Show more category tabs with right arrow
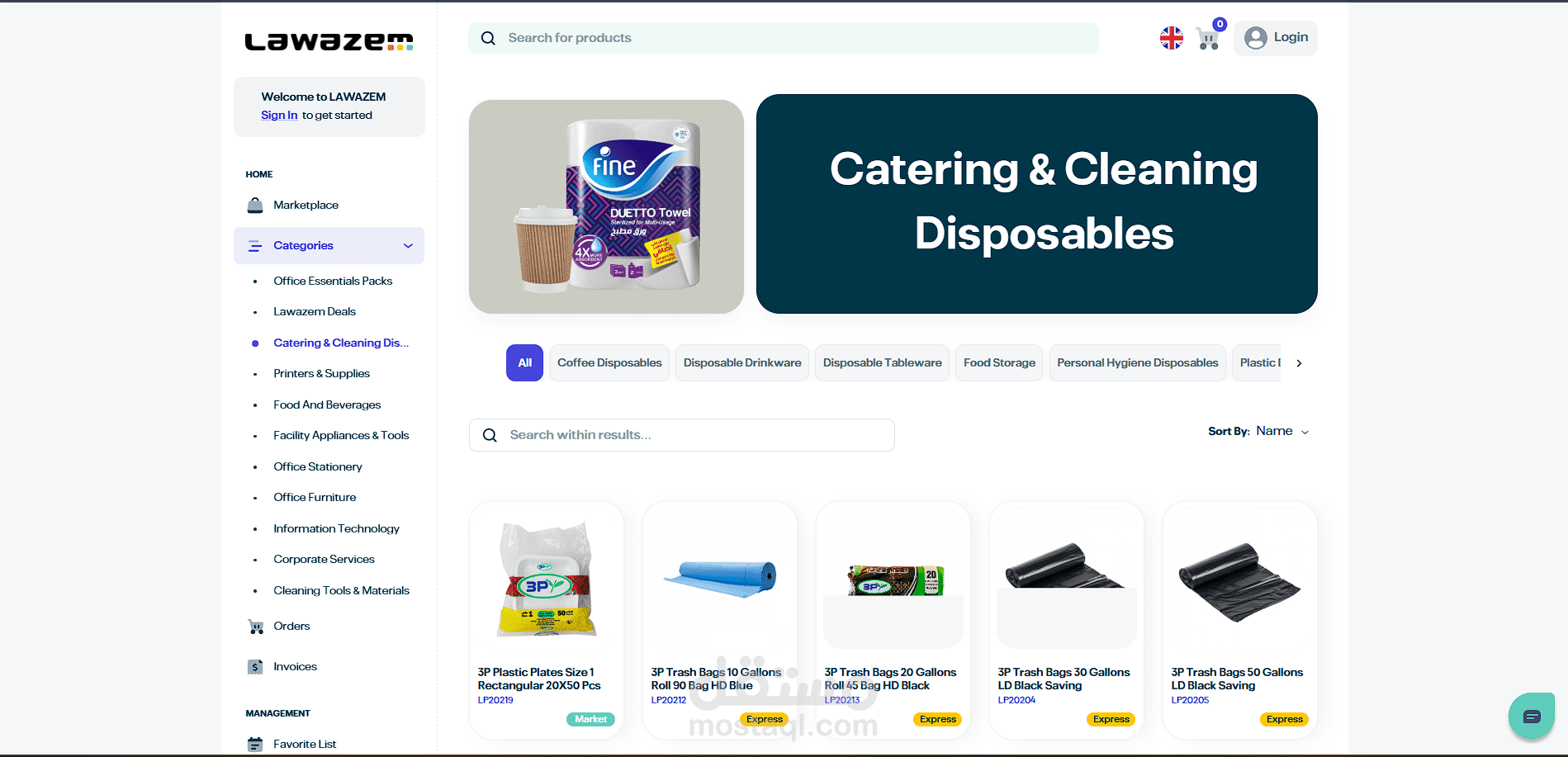 [1299, 363]
